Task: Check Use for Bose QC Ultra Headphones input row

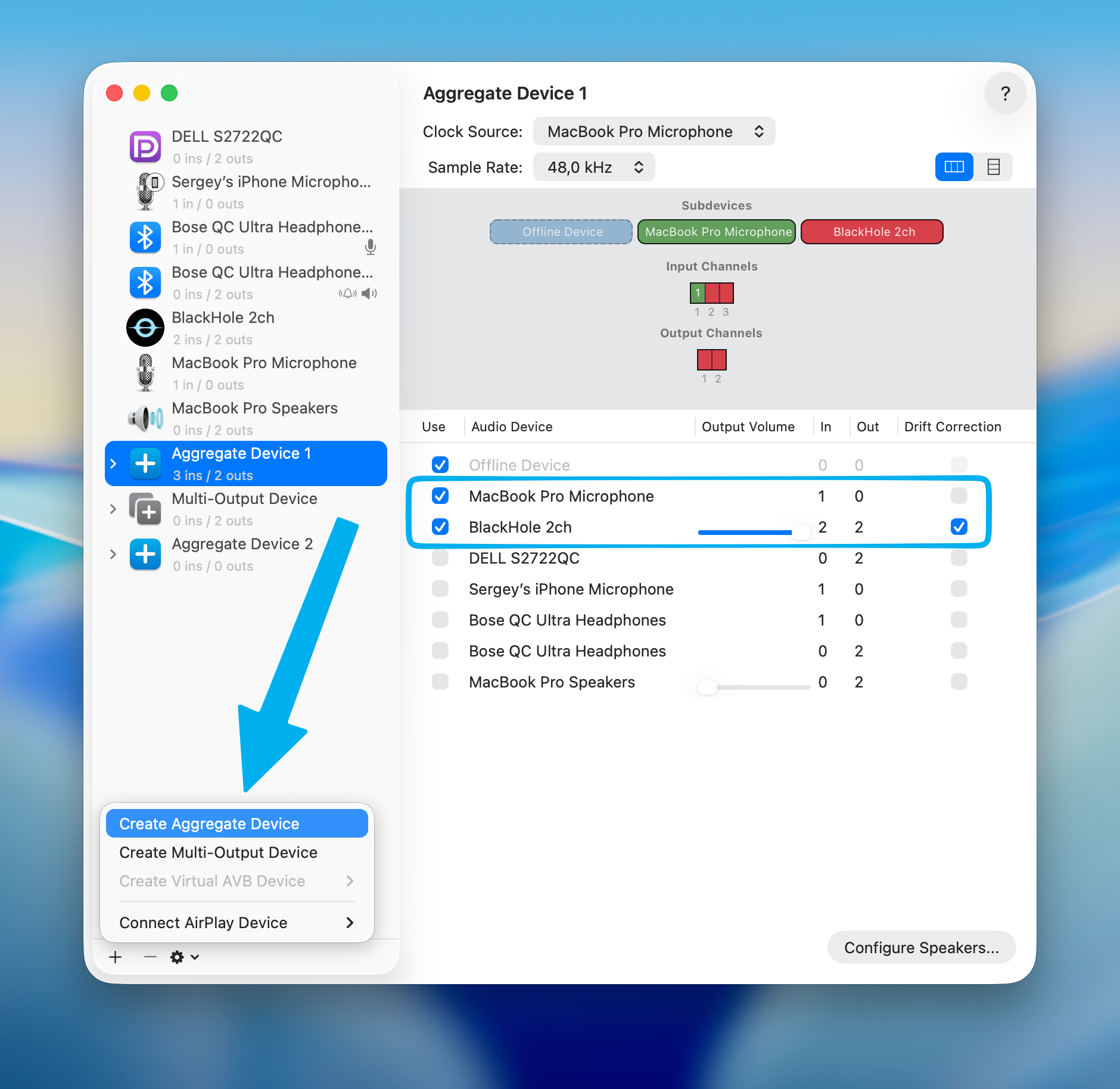Action: coord(440,620)
